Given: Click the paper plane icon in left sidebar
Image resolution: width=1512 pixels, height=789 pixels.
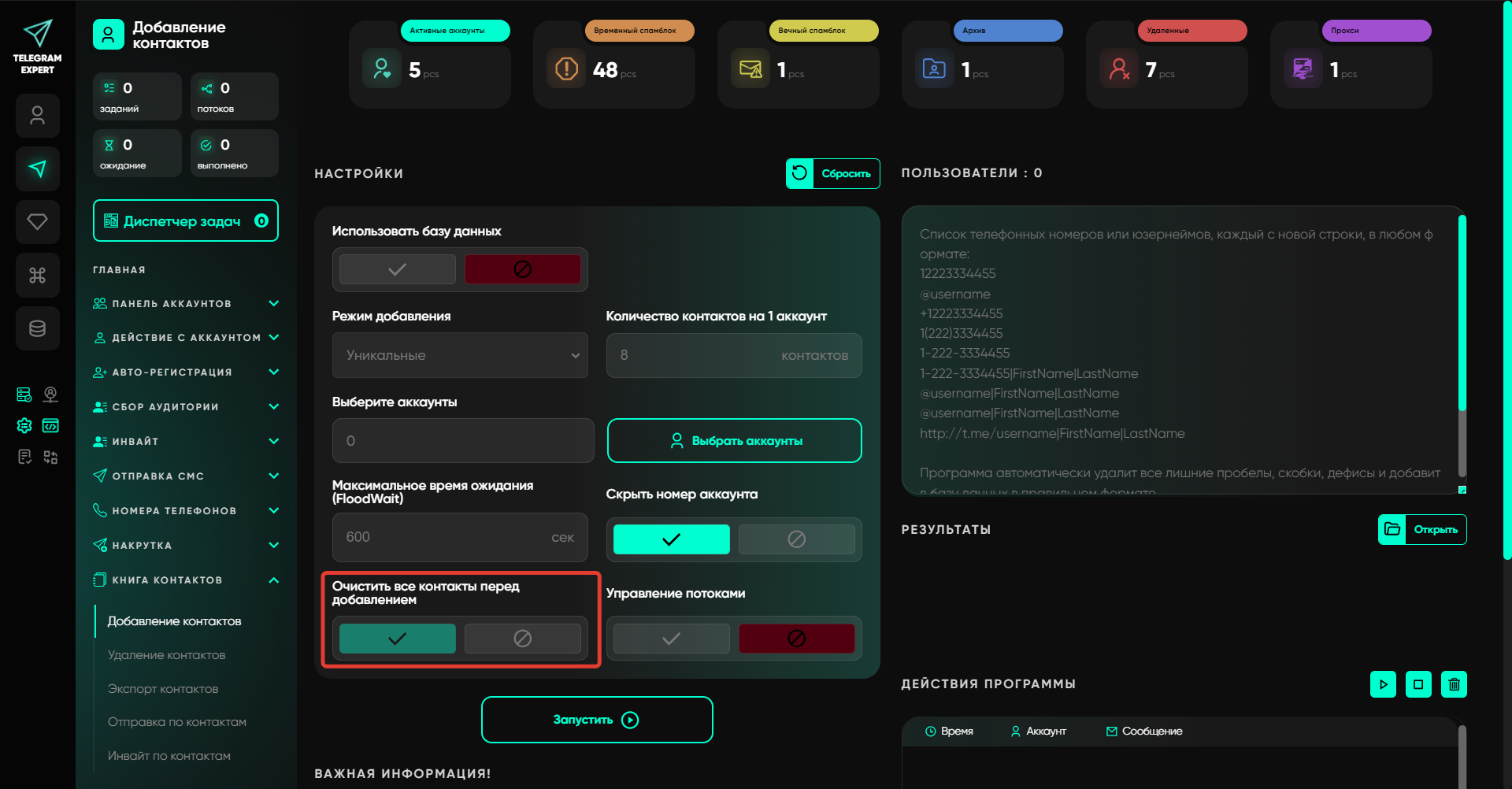Looking at the screenshot, I should click(37, 169).
